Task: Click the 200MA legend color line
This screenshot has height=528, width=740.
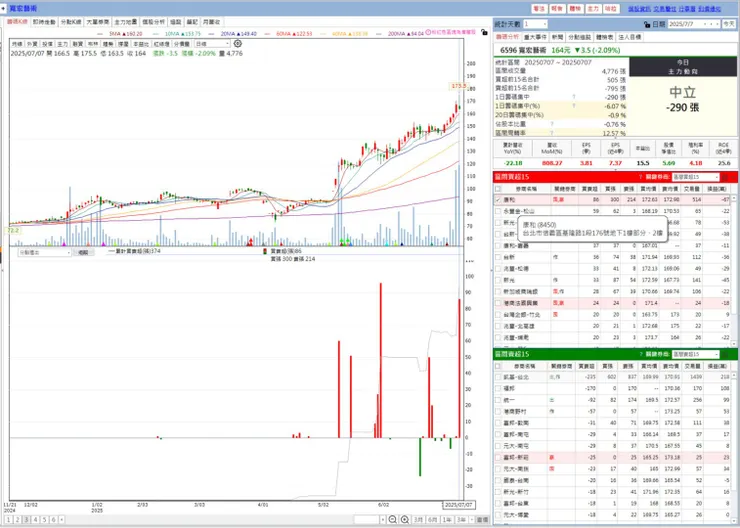Action: pos(380,34)
